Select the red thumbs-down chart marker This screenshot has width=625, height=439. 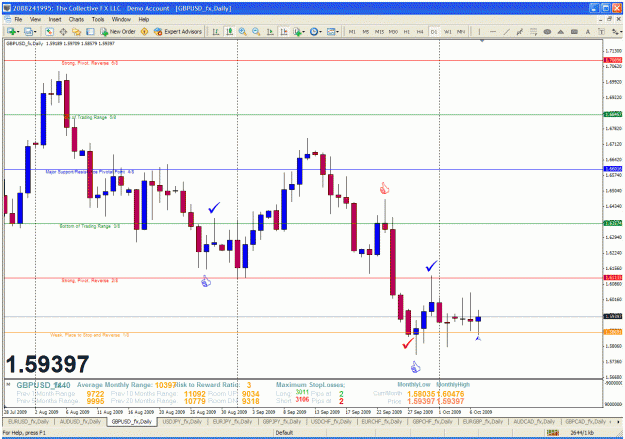tap(384, 188)
